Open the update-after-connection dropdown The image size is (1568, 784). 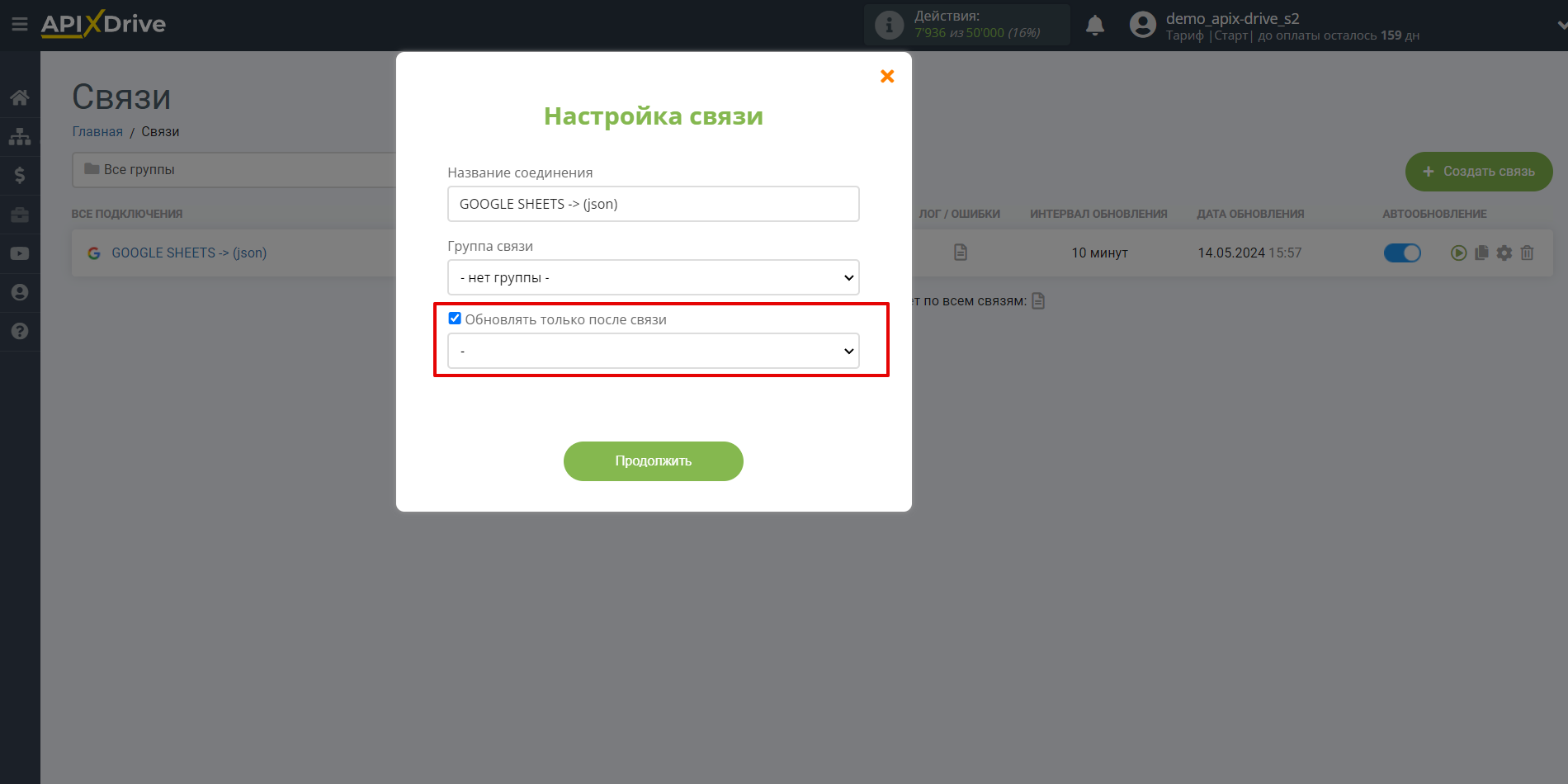653,351
